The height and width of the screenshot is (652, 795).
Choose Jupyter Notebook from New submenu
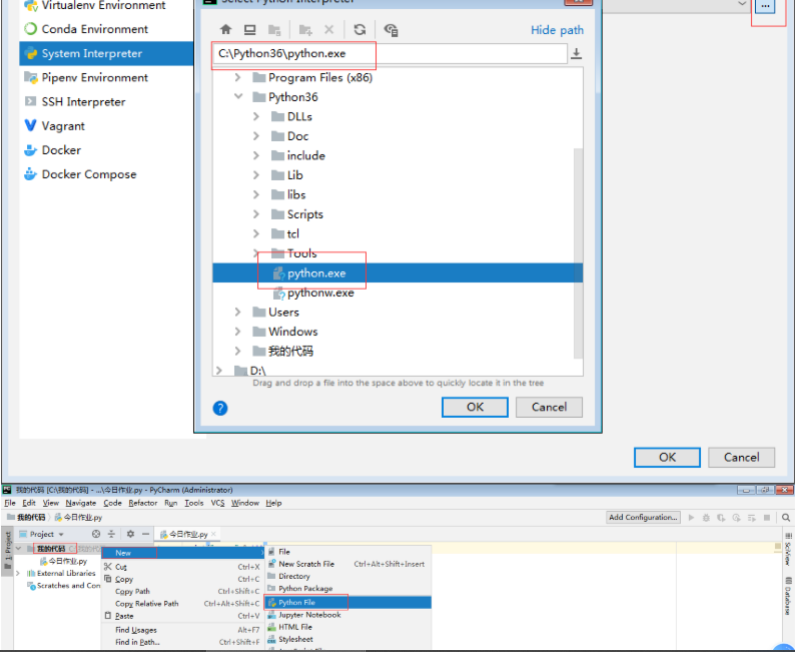point(348,615)
